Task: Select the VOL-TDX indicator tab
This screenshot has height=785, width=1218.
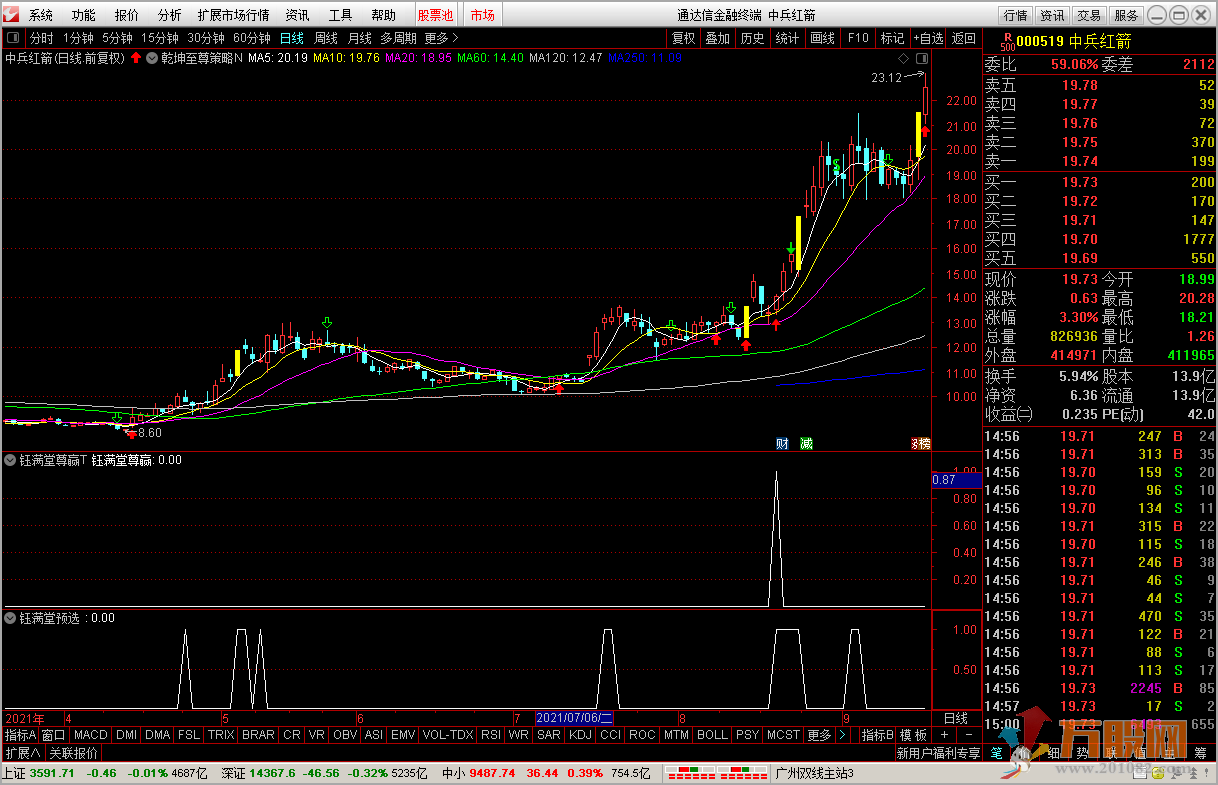Action: (448, 735)
